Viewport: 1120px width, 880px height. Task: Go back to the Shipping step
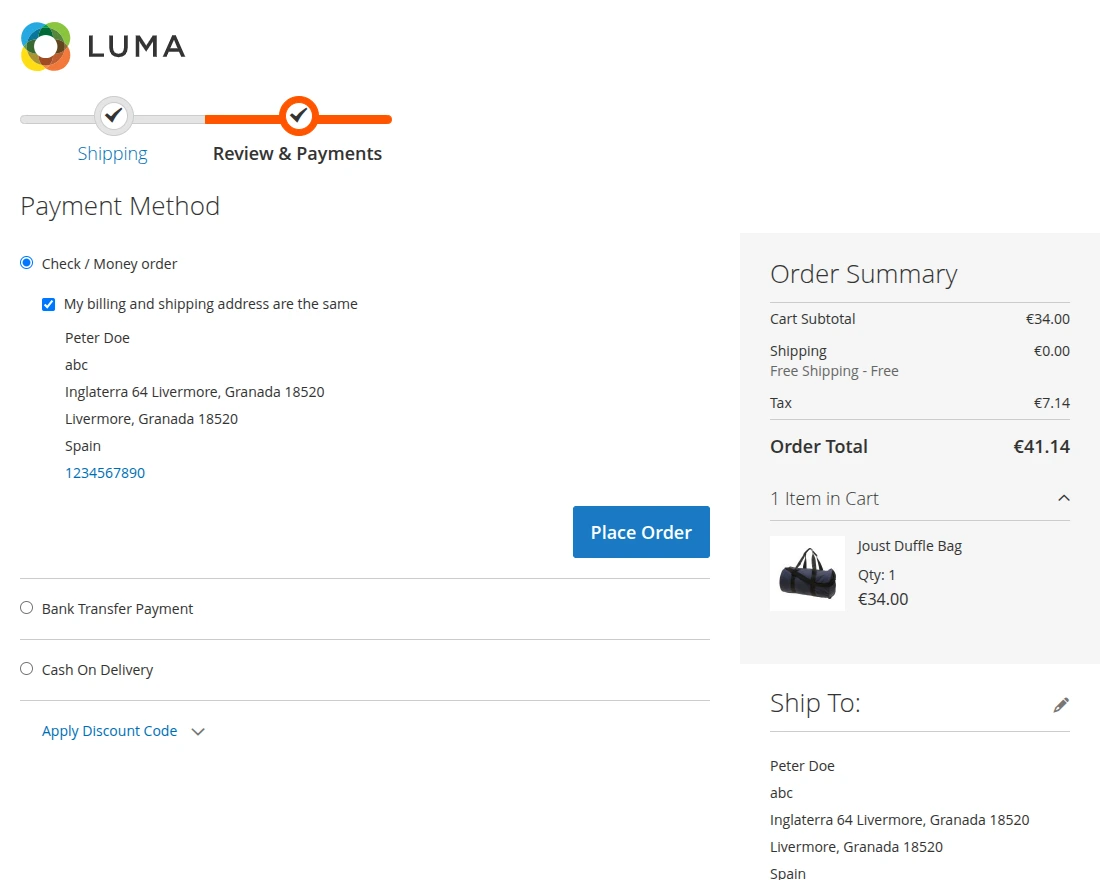coord(113,153)
